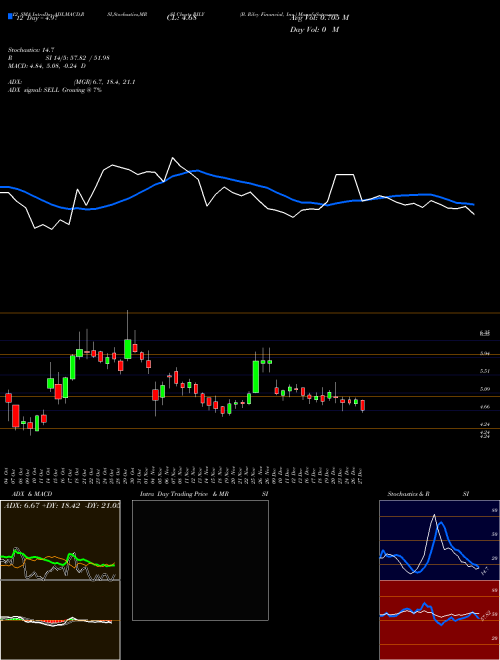This screenshot has height=660, width=500.
Task: Click the 'CL: 4.68' closing price label
Action: pyautogui.click(x=181, y=18)
